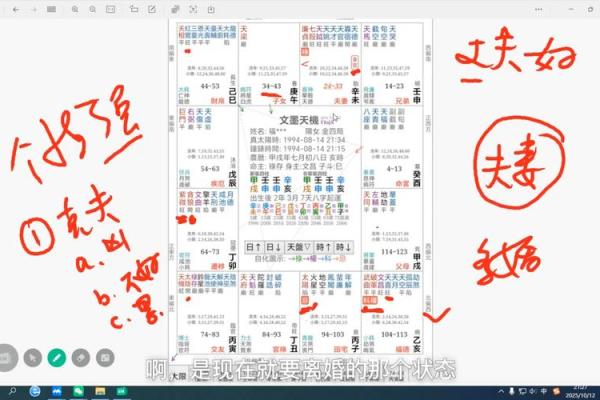Viewport: 600px width, 400px height.
Task: Click the 64~73 age range text
Action: pos(210,251)
